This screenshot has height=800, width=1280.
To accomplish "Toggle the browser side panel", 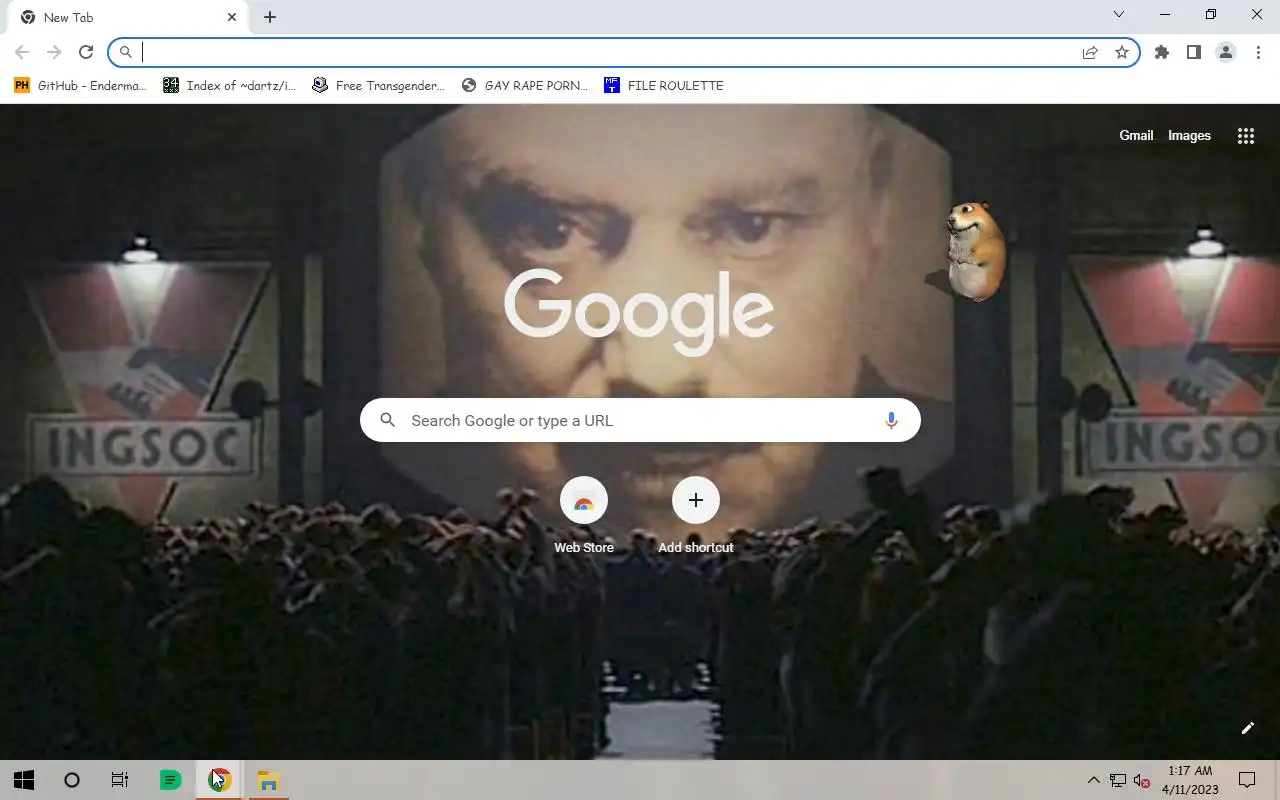I will point(1194,52).
